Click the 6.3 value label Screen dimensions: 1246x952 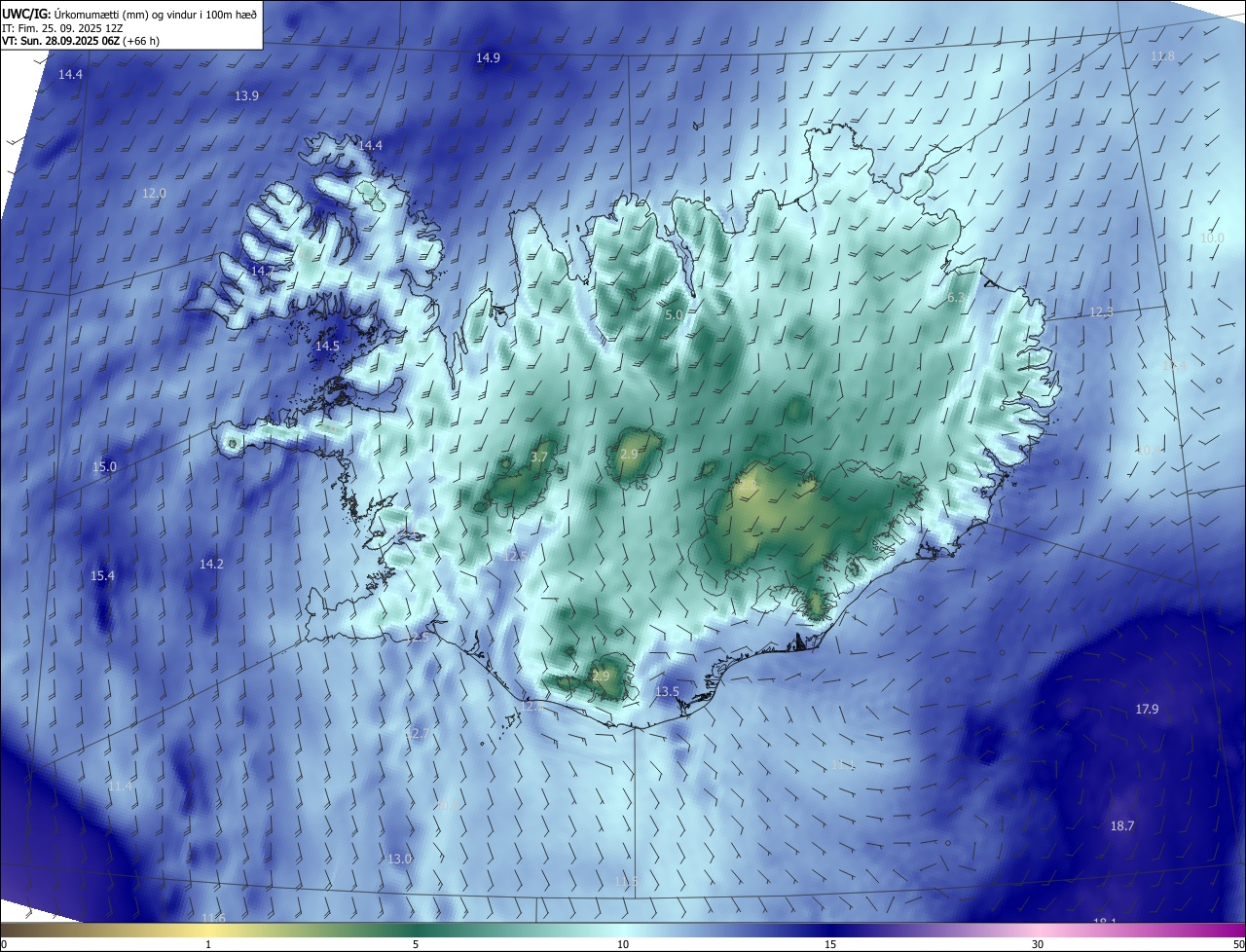click(956, 298)
